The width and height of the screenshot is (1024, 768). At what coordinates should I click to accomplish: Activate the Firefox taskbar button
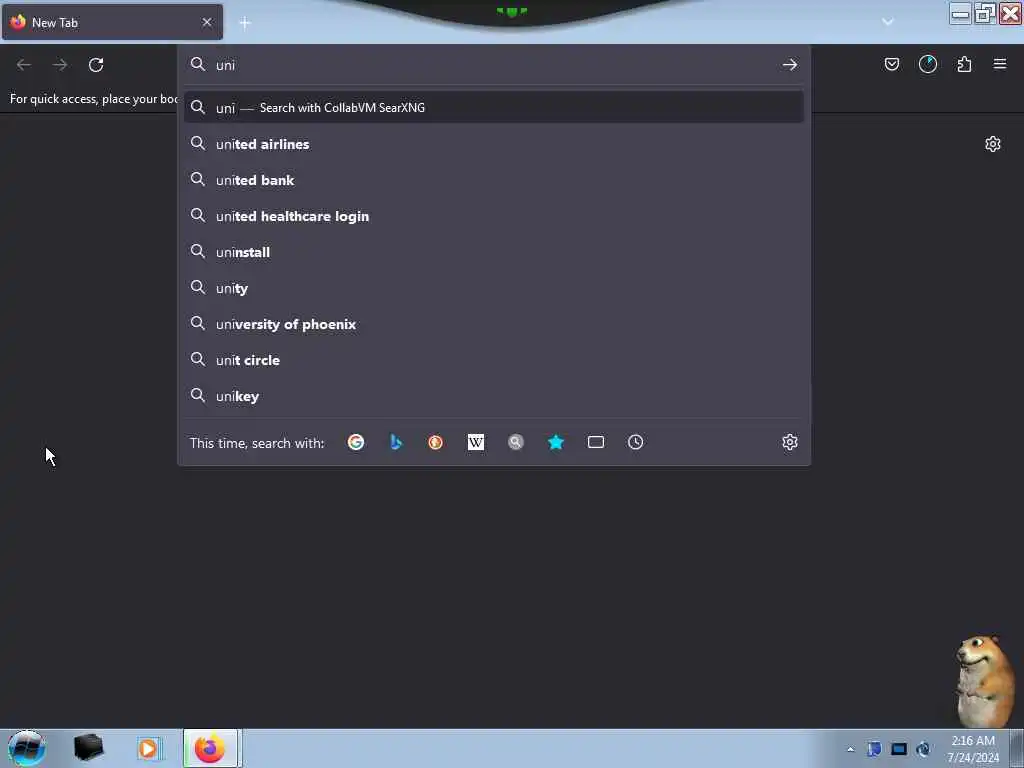210,748
